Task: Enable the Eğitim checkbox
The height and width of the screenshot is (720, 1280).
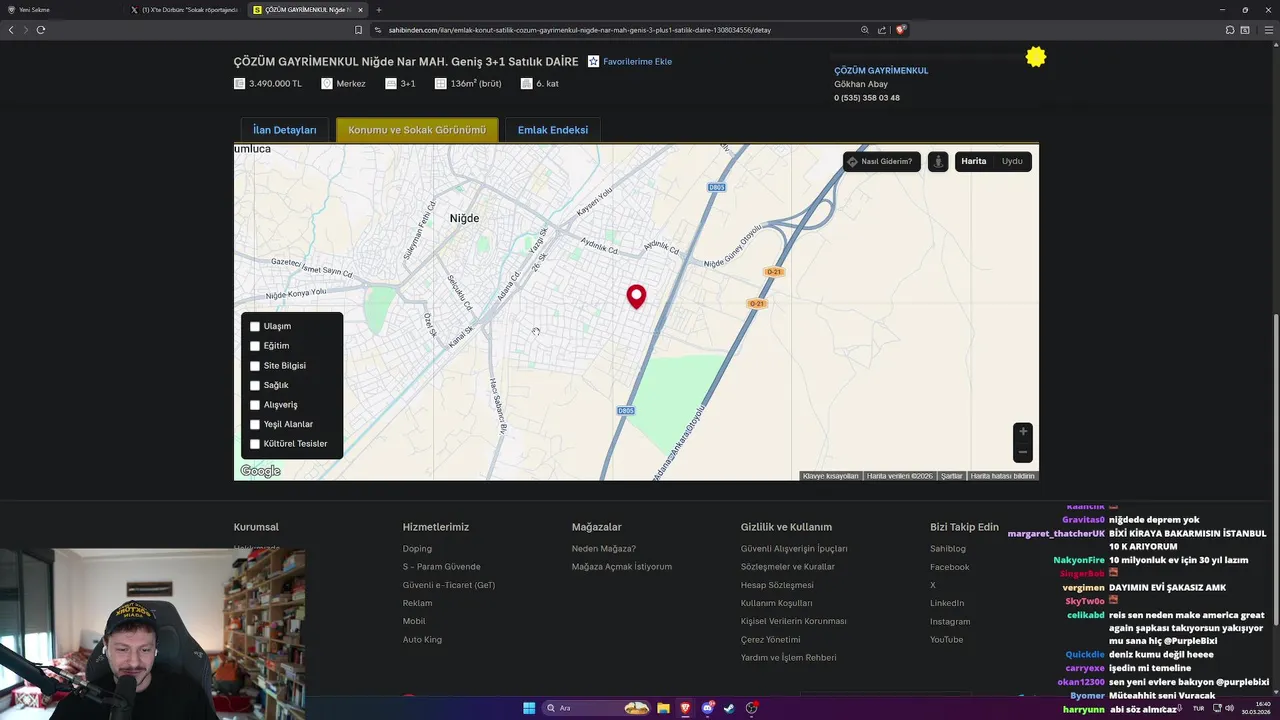Action: point(255,346)
